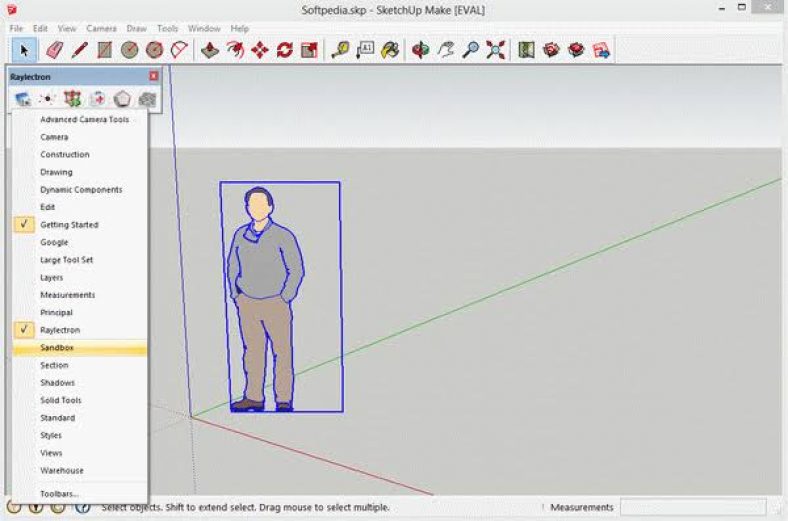Select the Rotate tool
The image size is (788, 521).
[x=285, y=49]
